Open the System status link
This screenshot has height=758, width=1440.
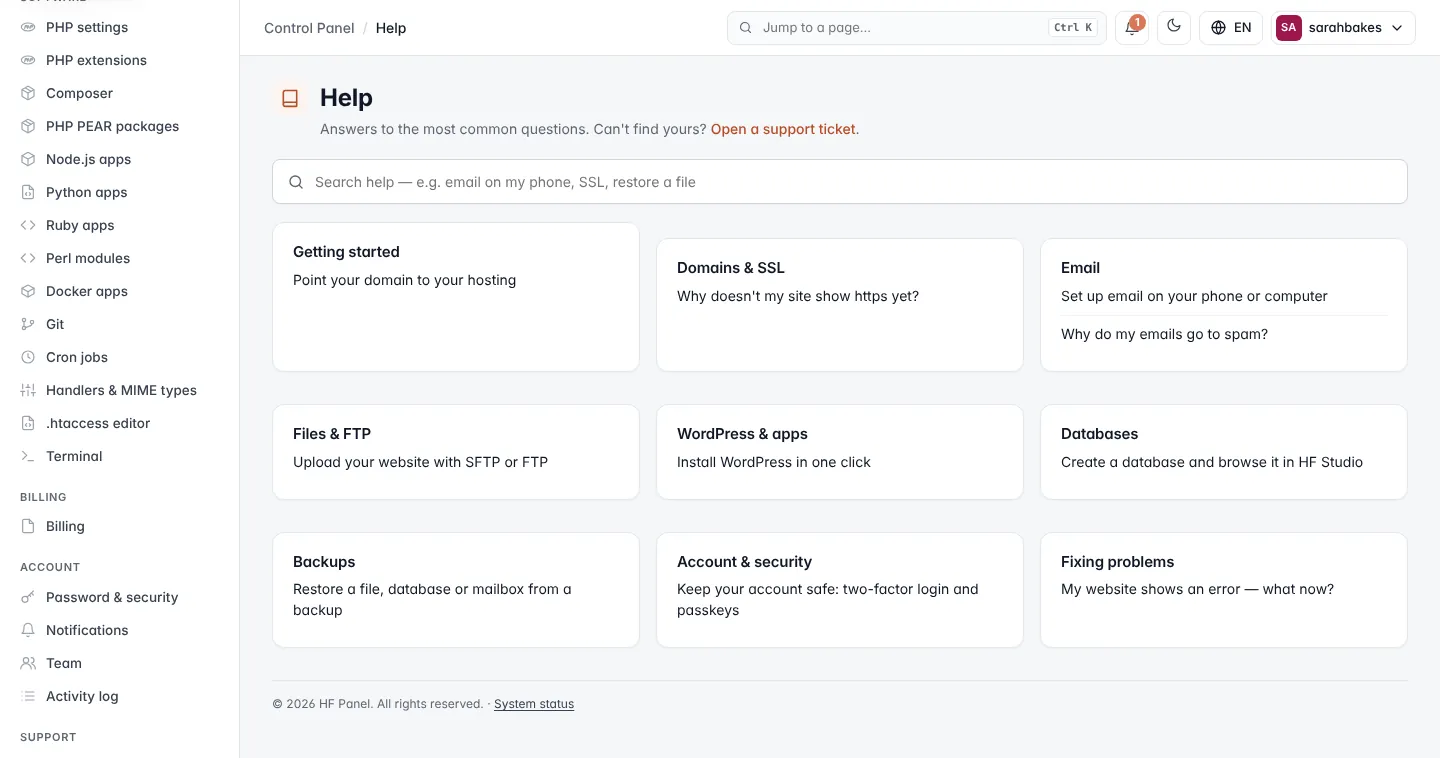534,704
